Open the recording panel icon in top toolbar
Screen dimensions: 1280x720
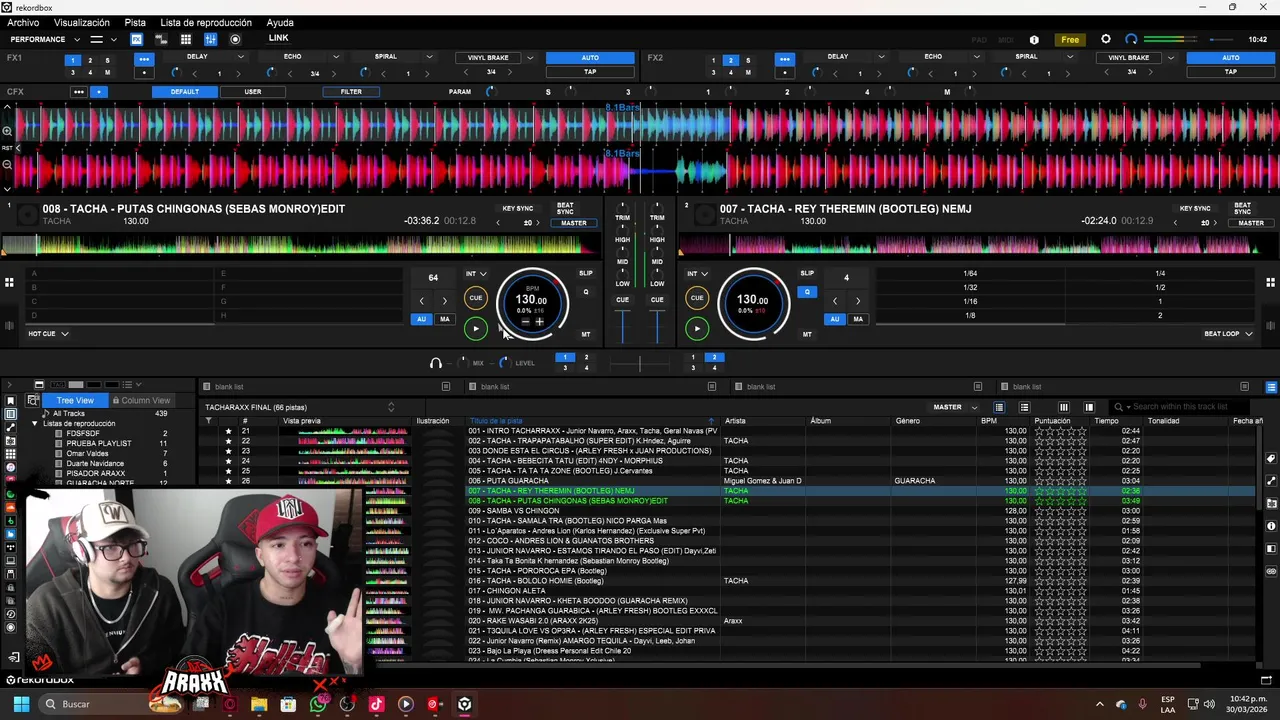(x=235, y=39)
